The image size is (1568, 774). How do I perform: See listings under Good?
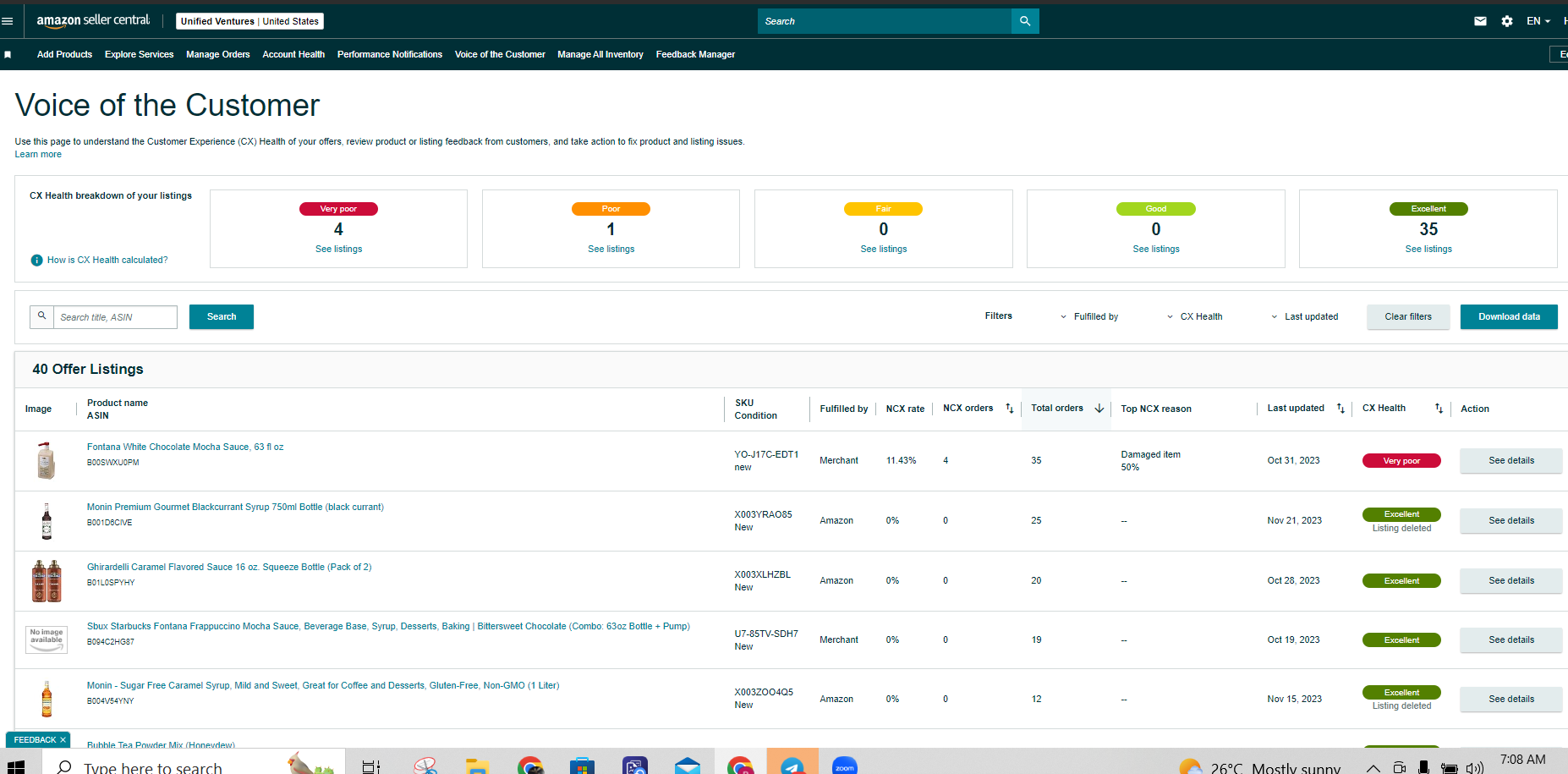[x=1155, y=250]
